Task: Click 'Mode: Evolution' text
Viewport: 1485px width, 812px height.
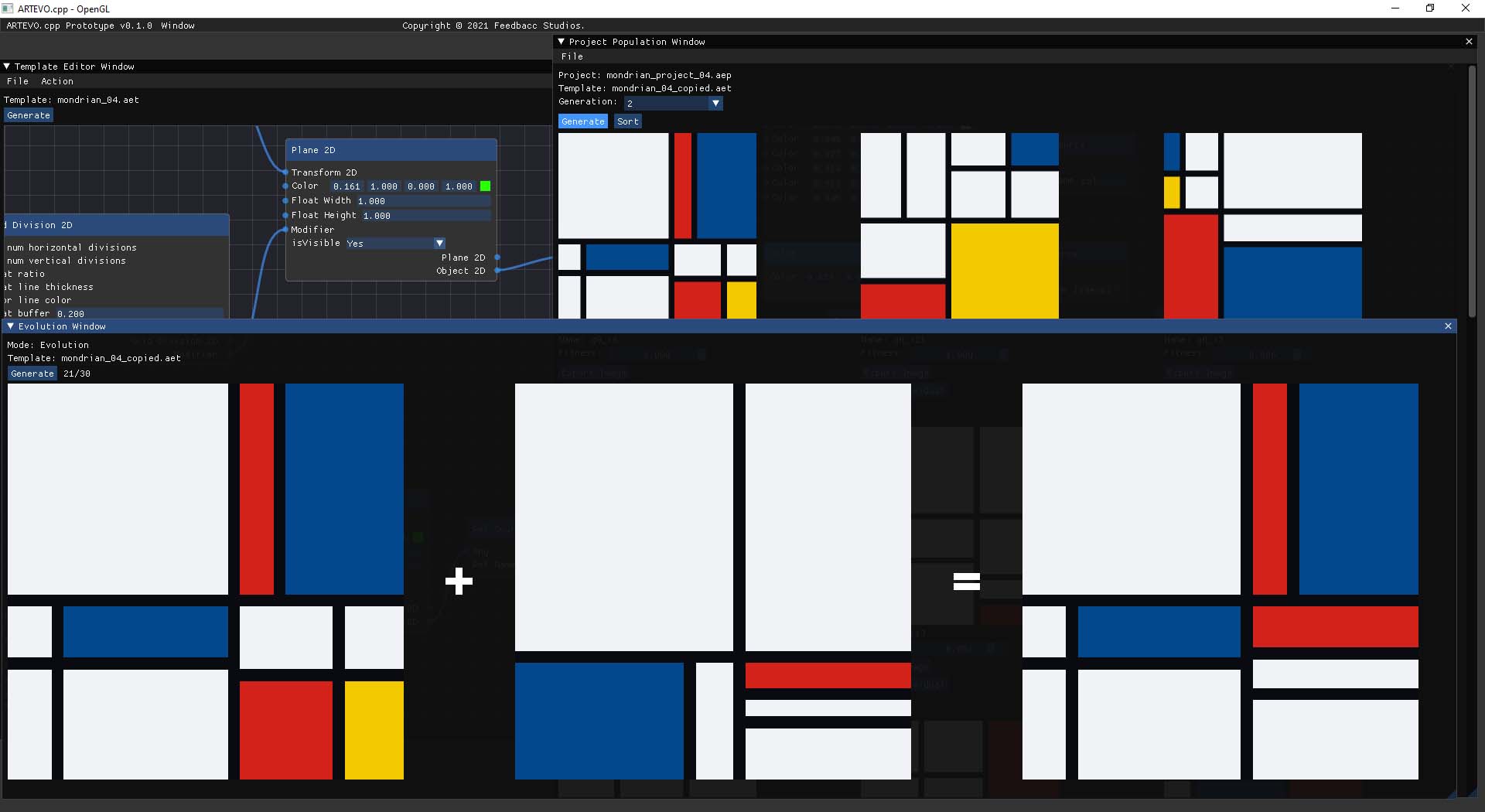Action: (x=48, y=345)
